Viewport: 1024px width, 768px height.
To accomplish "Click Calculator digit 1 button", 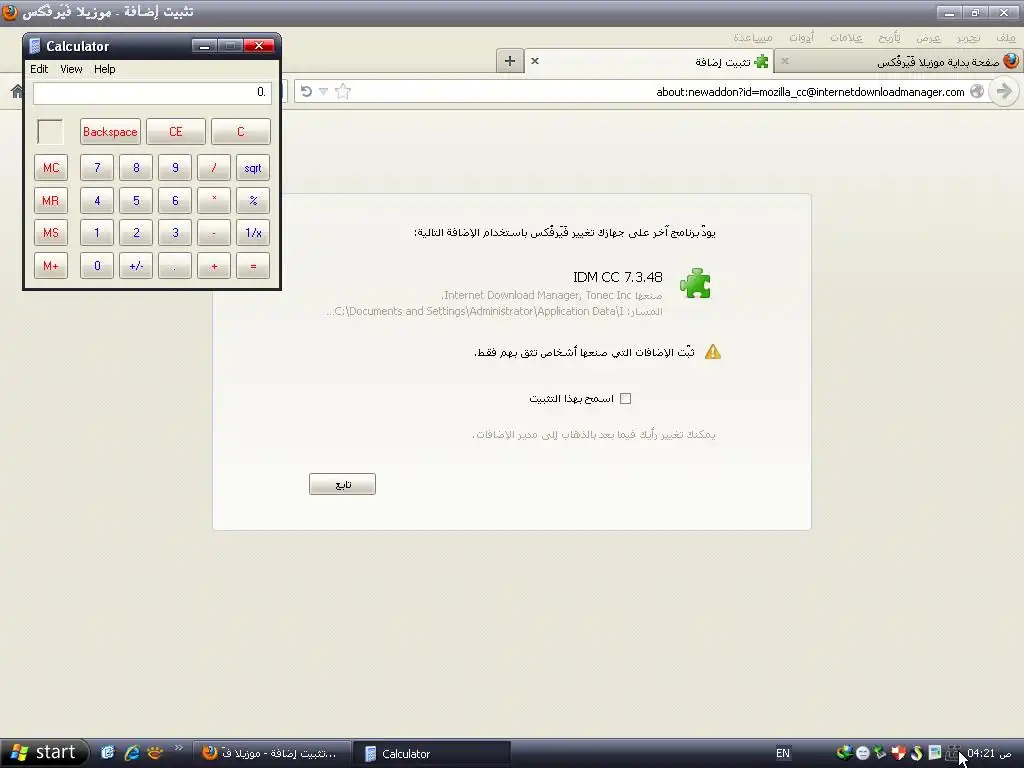I will (x=97, y=233).
